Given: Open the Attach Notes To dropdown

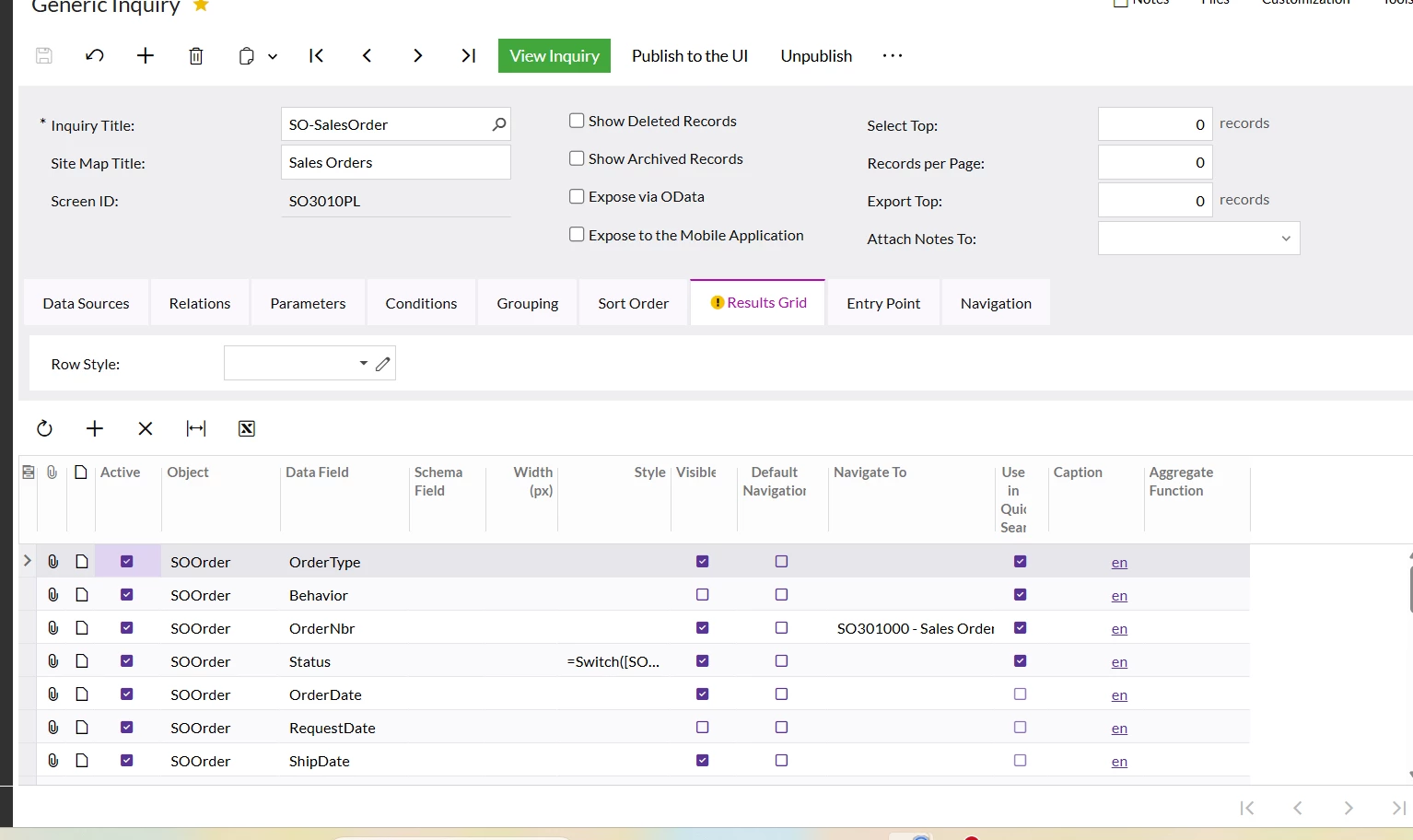Looking at the screenshot, I should (x=1286, y=239).
